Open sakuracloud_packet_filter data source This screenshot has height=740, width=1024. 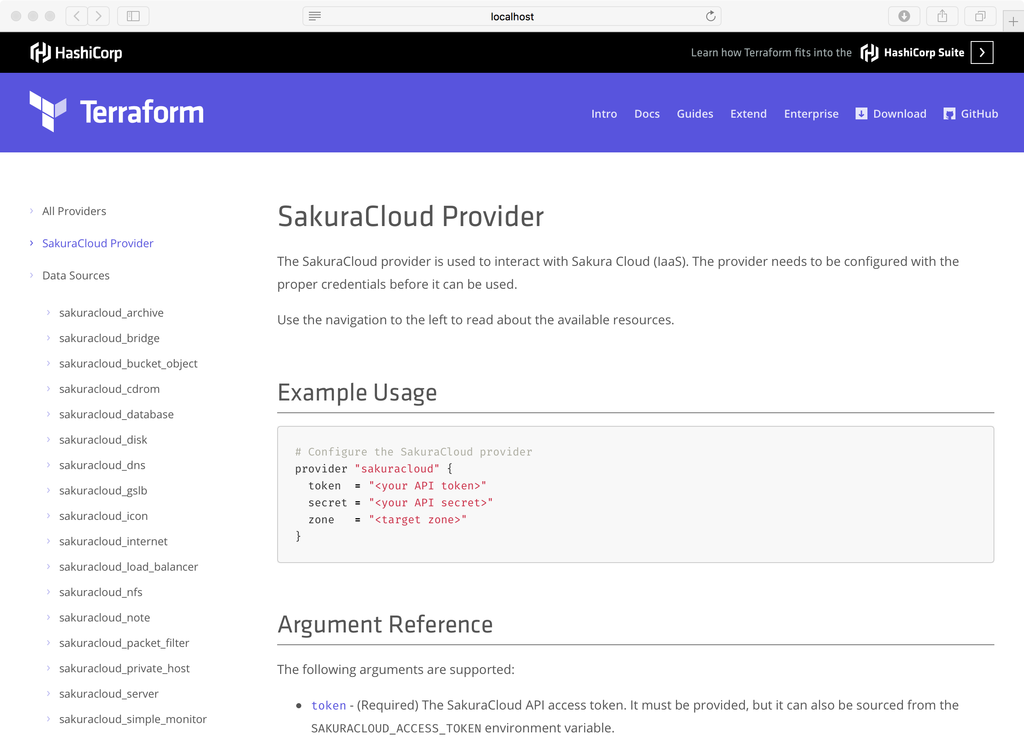click(124, 644)
